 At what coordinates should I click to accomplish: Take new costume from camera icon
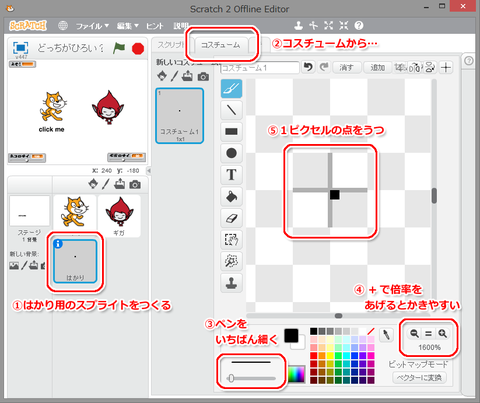pyautogui.click(x=203, y=77)
